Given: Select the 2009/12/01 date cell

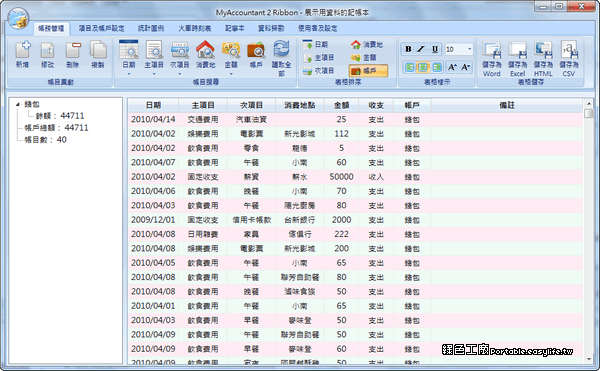Looking at the screenshot, I should [x=153, y=220].
